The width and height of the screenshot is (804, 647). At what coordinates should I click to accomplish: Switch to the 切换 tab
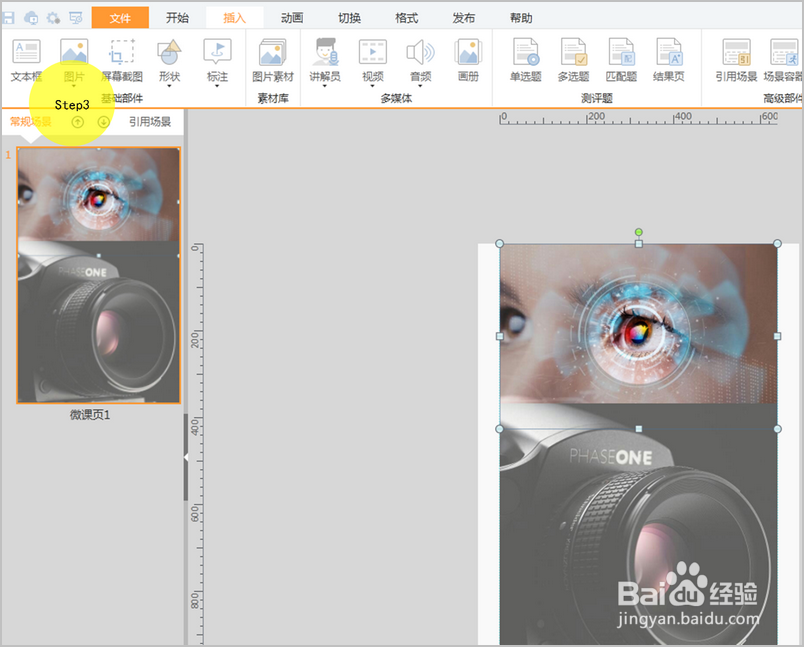(349, 18)
